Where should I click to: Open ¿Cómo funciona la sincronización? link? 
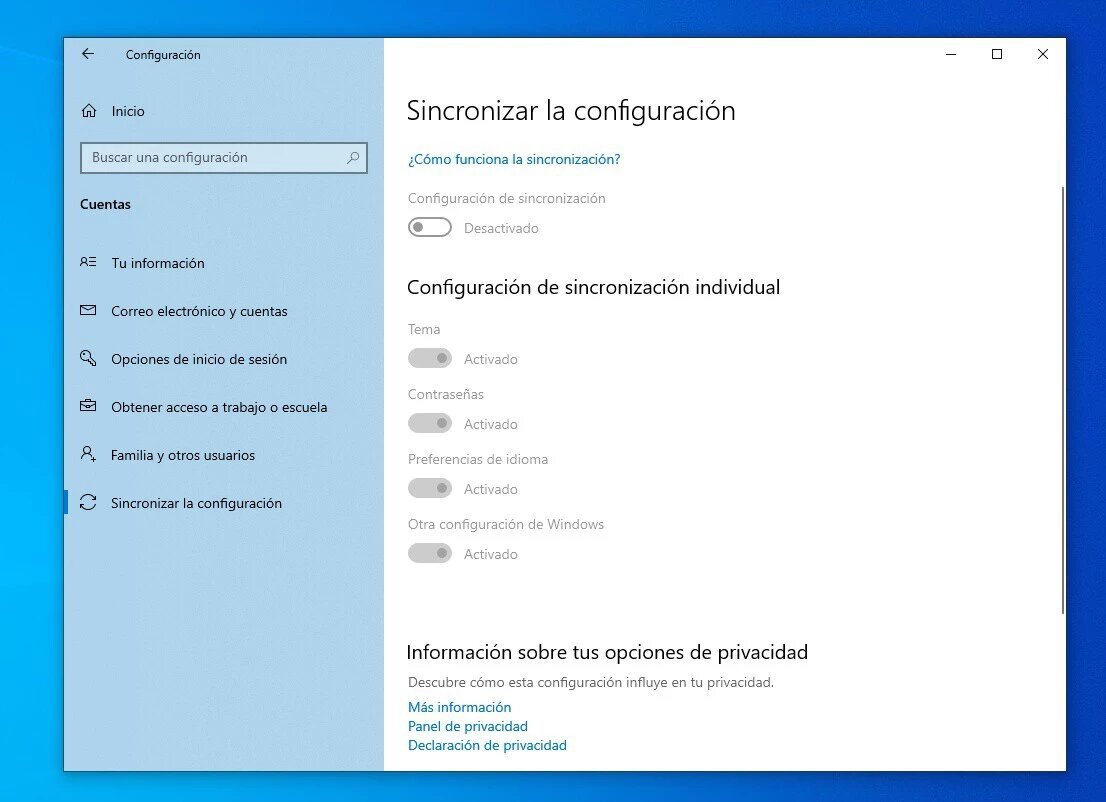tap(514, 159)
